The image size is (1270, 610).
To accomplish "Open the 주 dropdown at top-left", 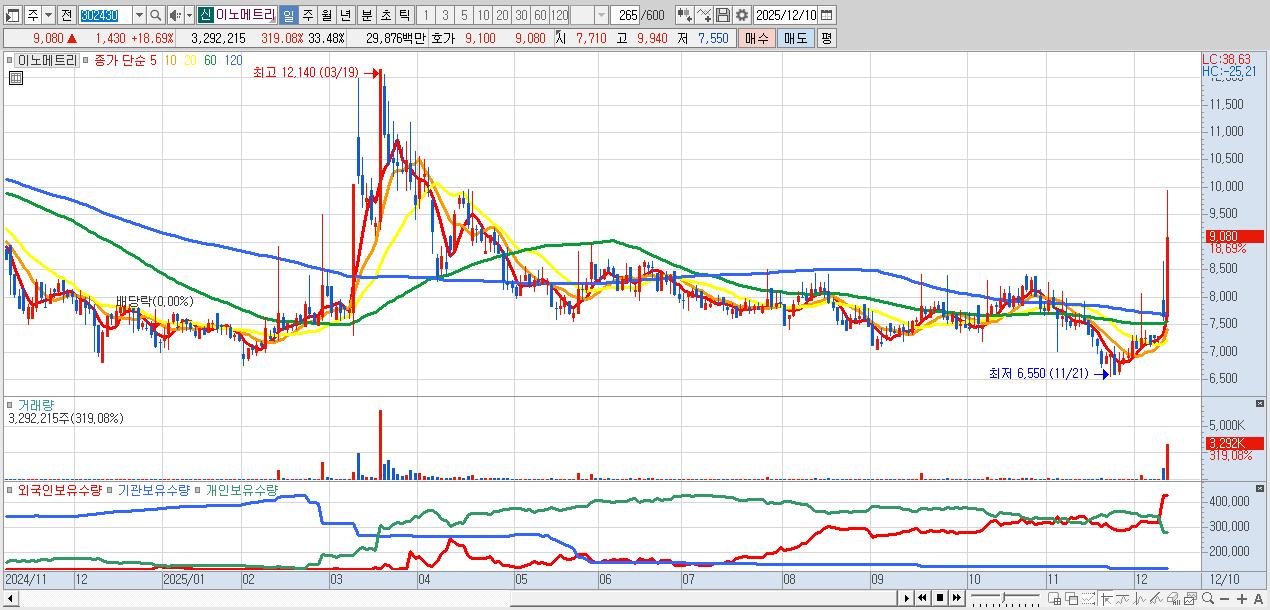I will pyautogui.click(x=48, y=15).
